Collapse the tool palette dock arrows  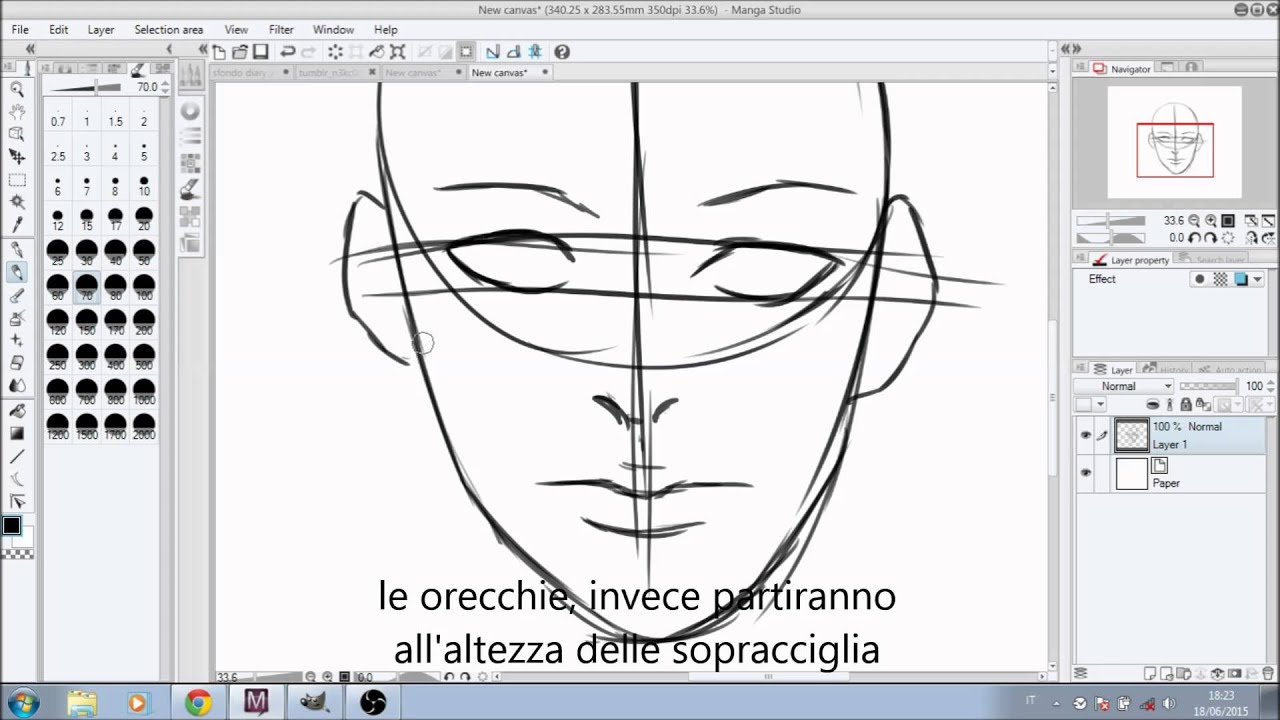[x=30, y=49]
